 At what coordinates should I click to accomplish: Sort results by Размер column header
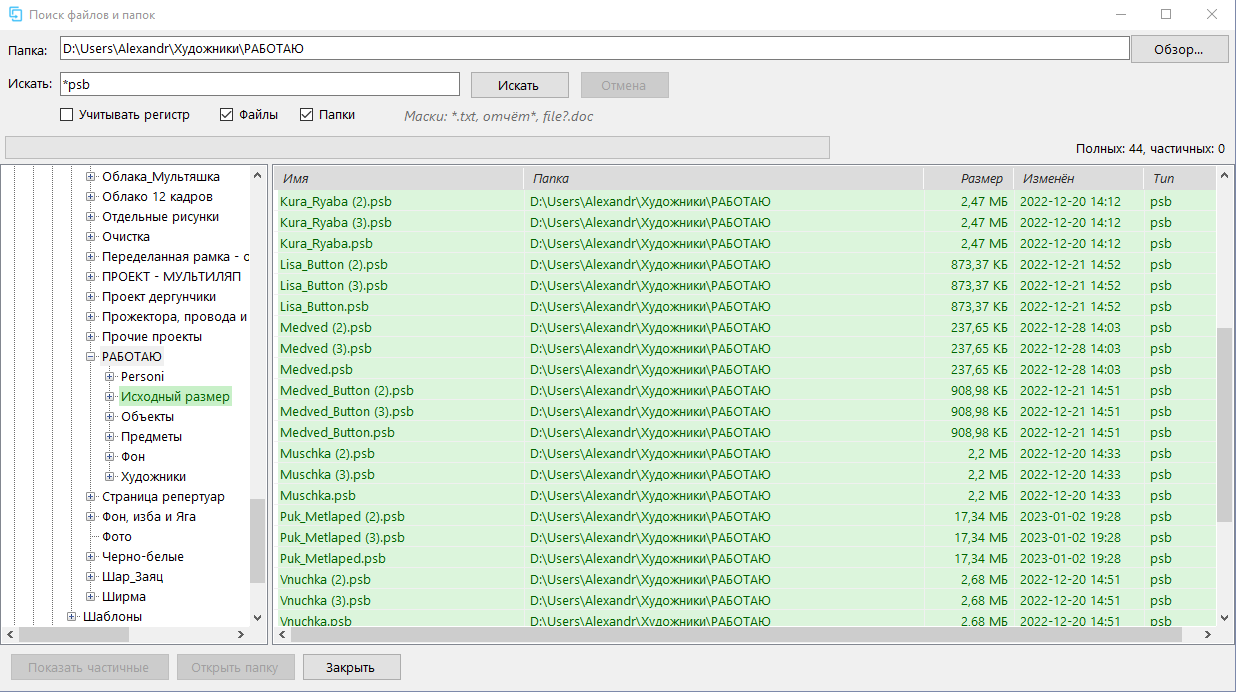(x=968, y=178)
